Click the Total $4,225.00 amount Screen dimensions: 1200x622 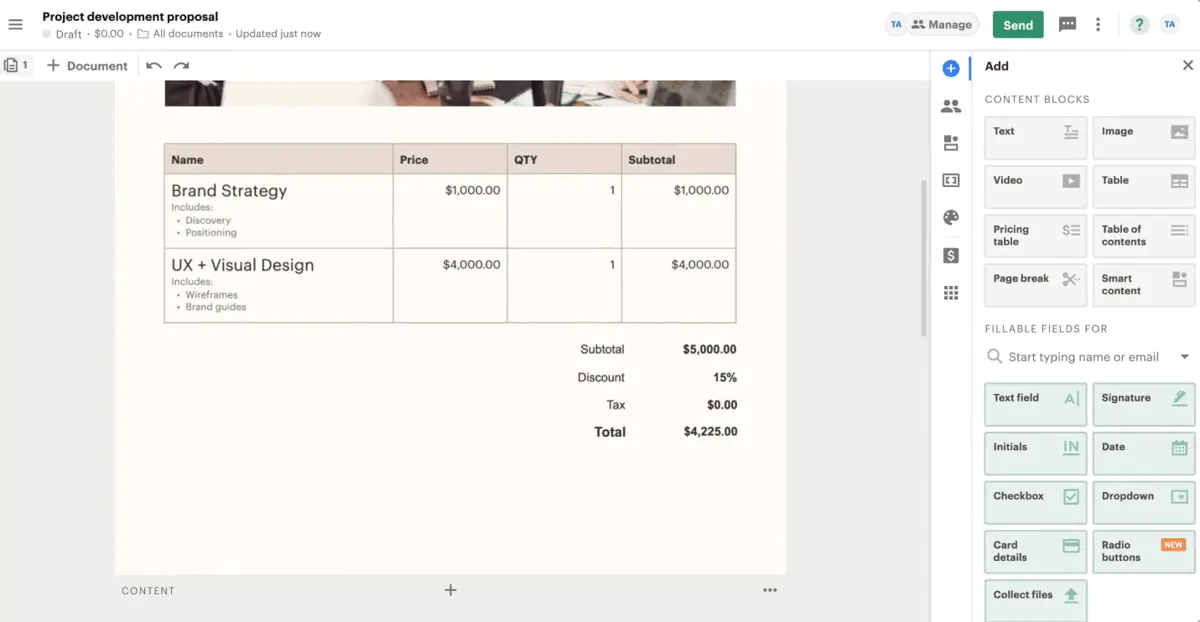[x=710, y=432]
